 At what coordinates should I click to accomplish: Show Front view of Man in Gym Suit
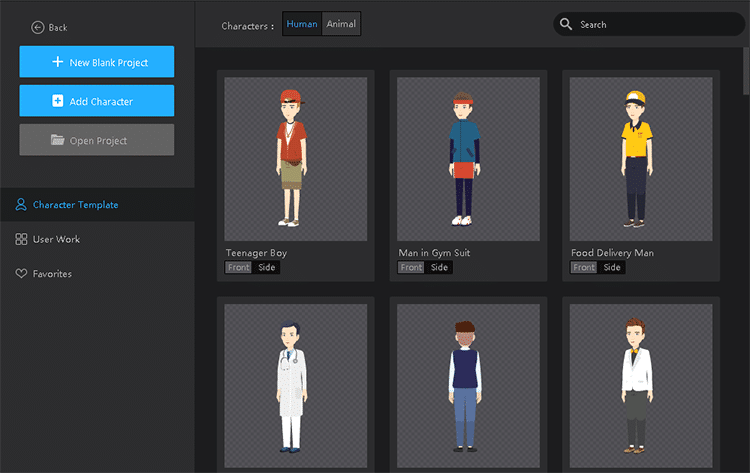pyautogui.click(x=410, y=267)
